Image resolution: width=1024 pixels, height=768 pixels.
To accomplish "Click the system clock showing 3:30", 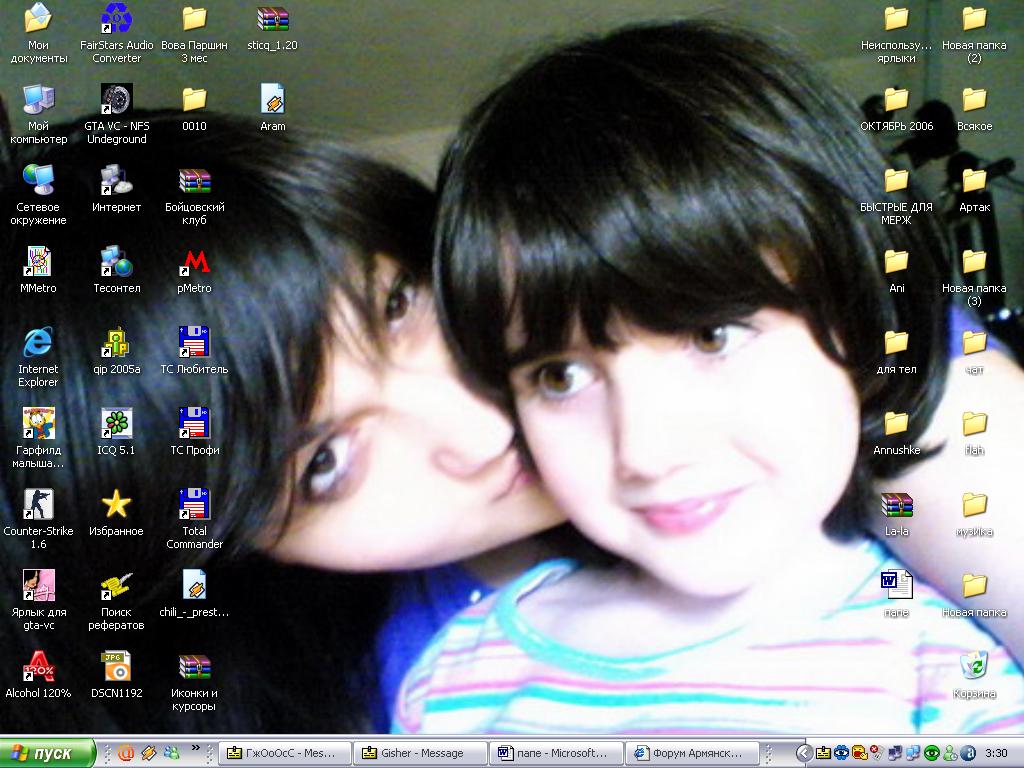I will tap(996, 753).
